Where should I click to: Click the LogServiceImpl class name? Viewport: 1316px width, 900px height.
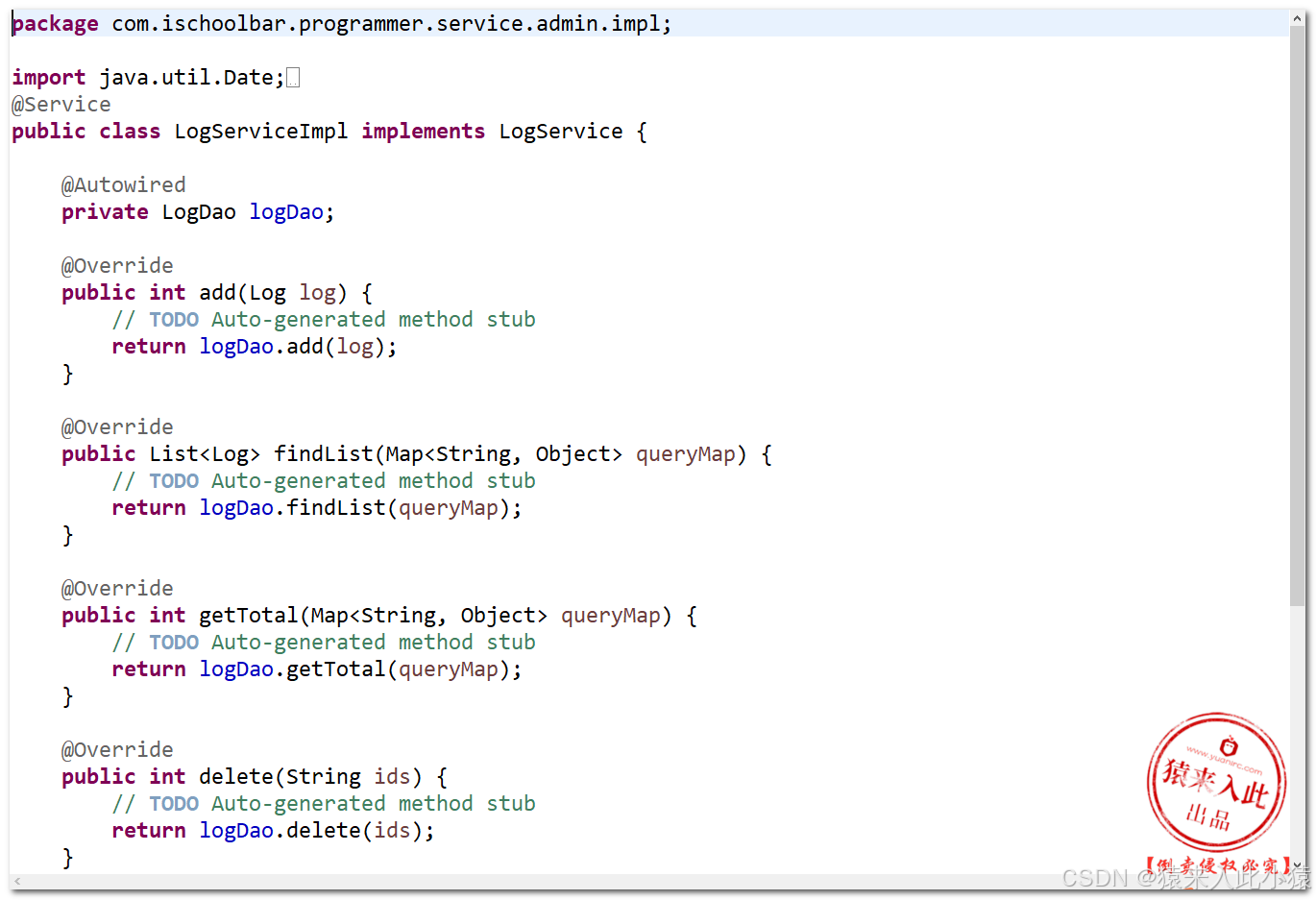pos(261,132)
